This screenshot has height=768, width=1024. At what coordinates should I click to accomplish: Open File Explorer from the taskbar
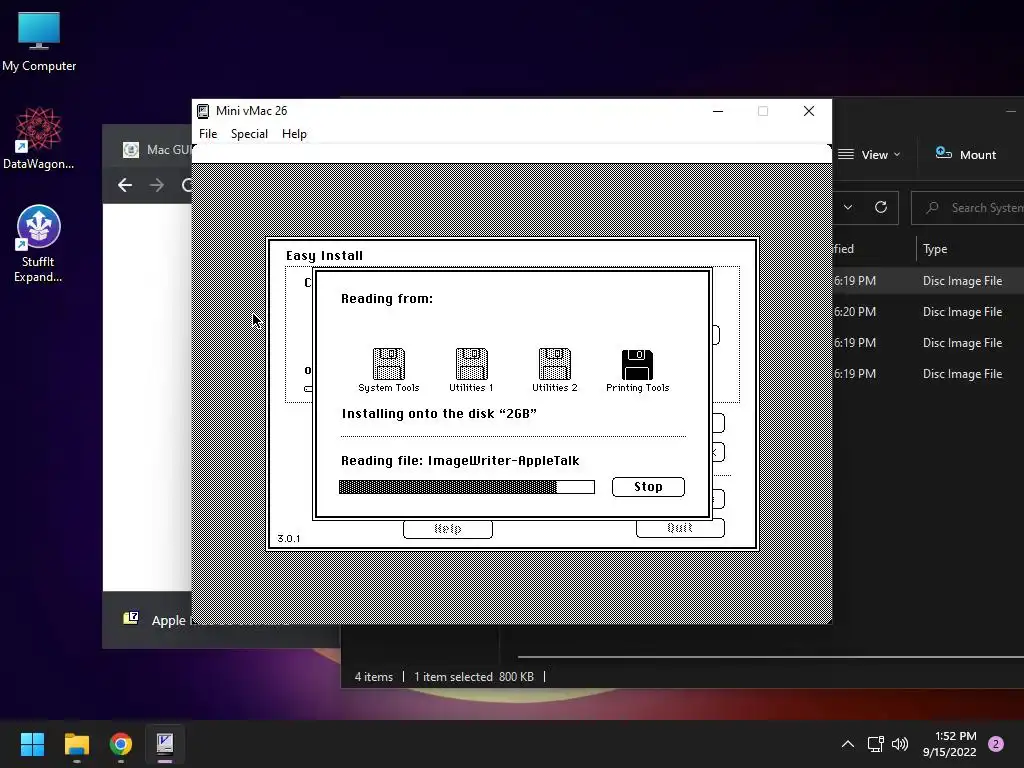pos(76,744)
